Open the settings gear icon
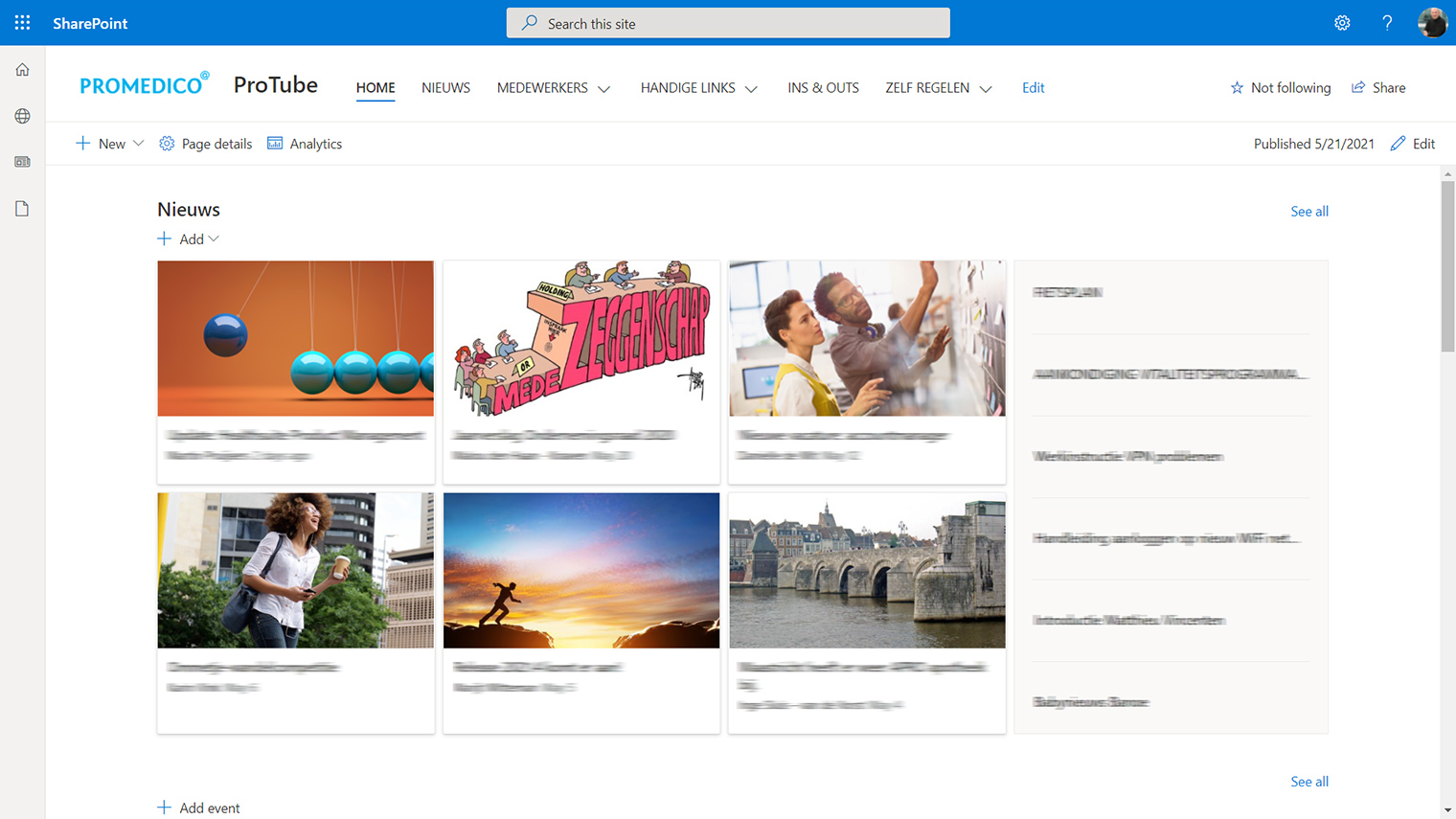This screenshot has width=1456, height=819. pyautogui.click(x=1342, y=23)
